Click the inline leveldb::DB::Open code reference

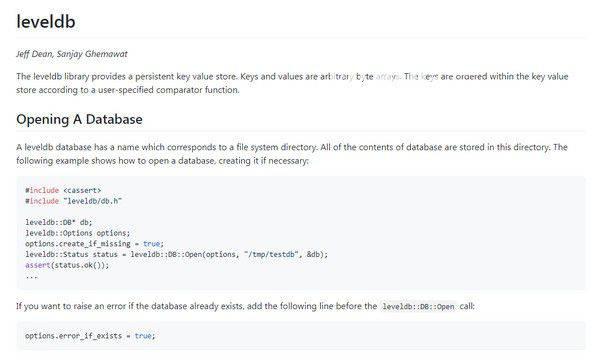418,307
